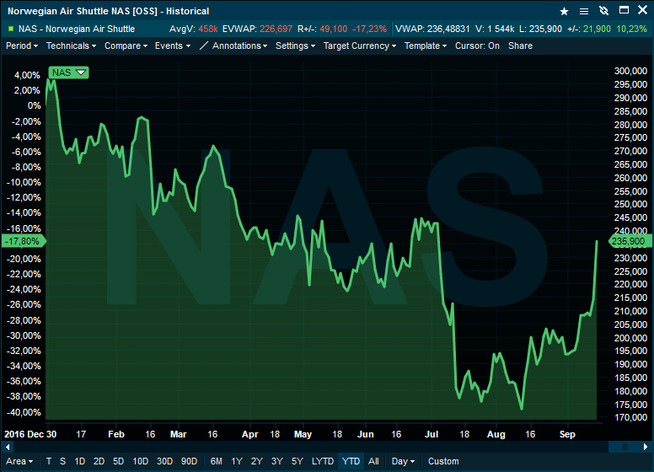The width and height of the screenshot is (654, 472).
Task: Click the scroll left arrow
Action: click(x=8, y=447)
